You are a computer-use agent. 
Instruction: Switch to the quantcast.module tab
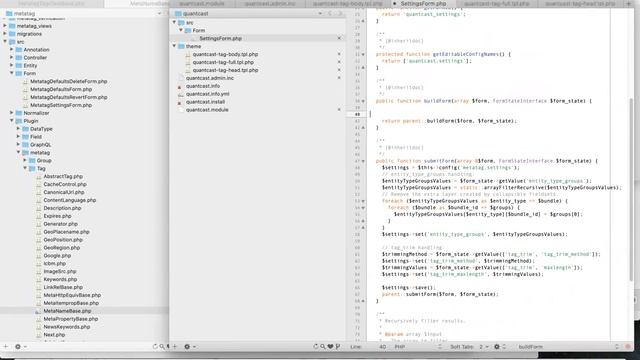pos(202,3)
